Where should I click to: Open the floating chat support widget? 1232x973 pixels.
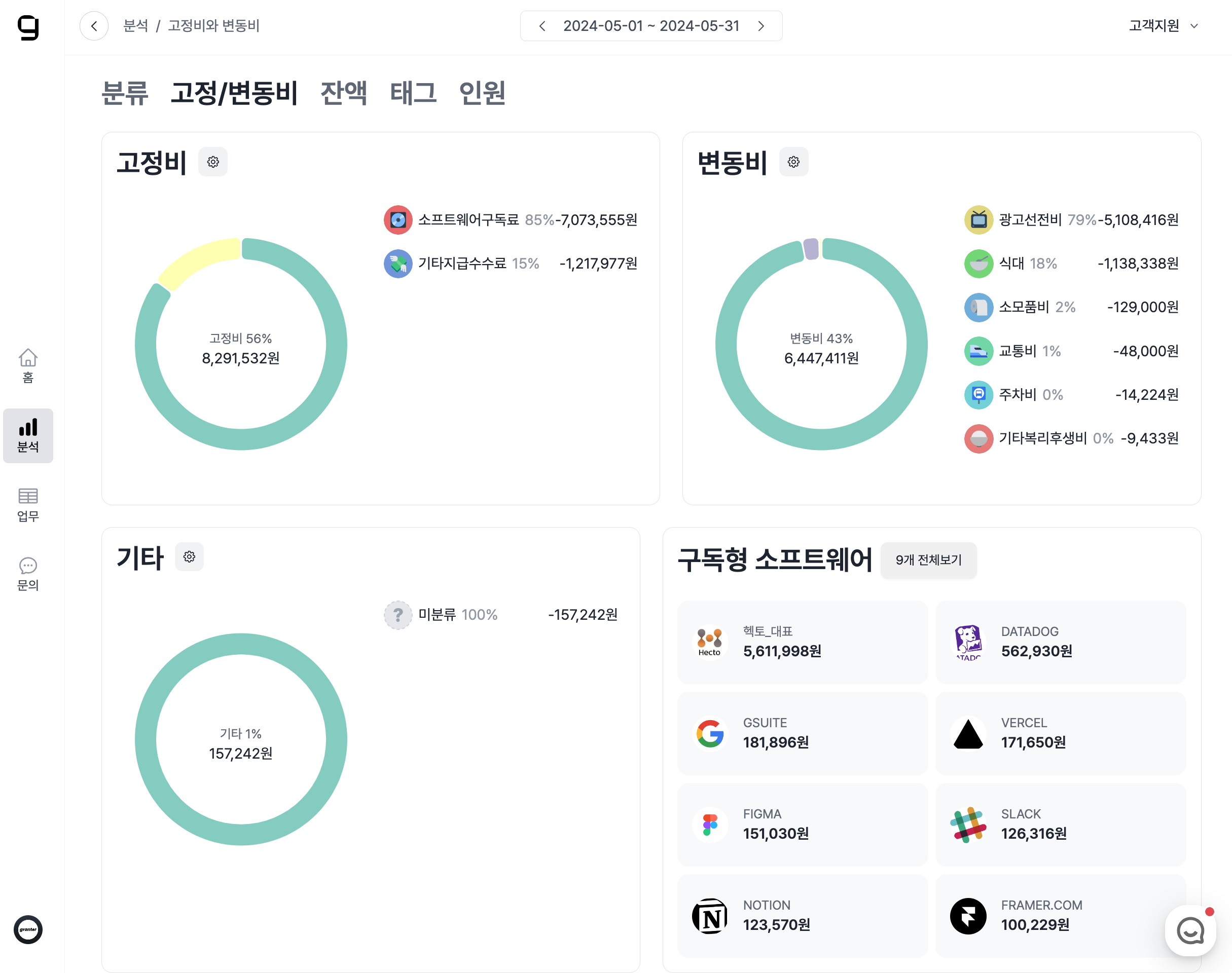point(1190,931)
